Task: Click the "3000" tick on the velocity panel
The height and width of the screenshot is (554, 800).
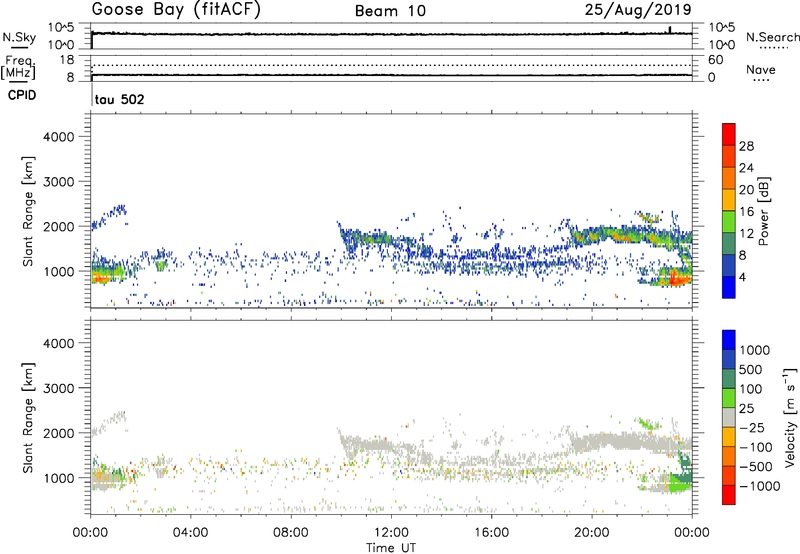Action: click(59, 388)
